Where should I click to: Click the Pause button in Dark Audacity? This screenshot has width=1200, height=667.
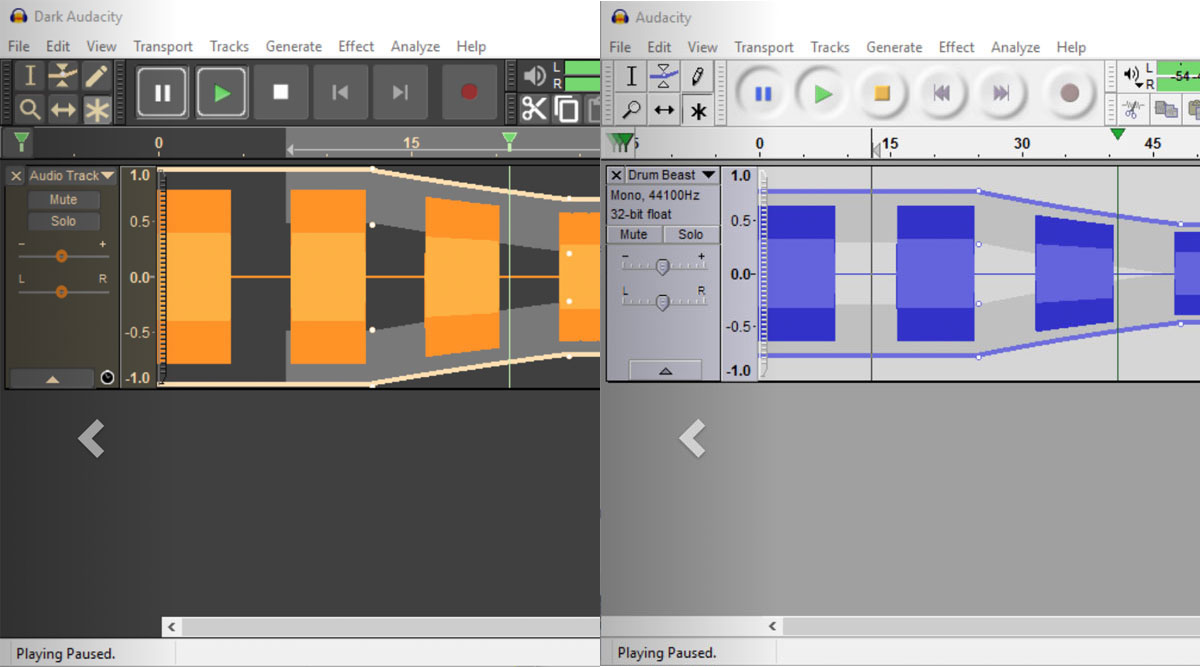162,93
